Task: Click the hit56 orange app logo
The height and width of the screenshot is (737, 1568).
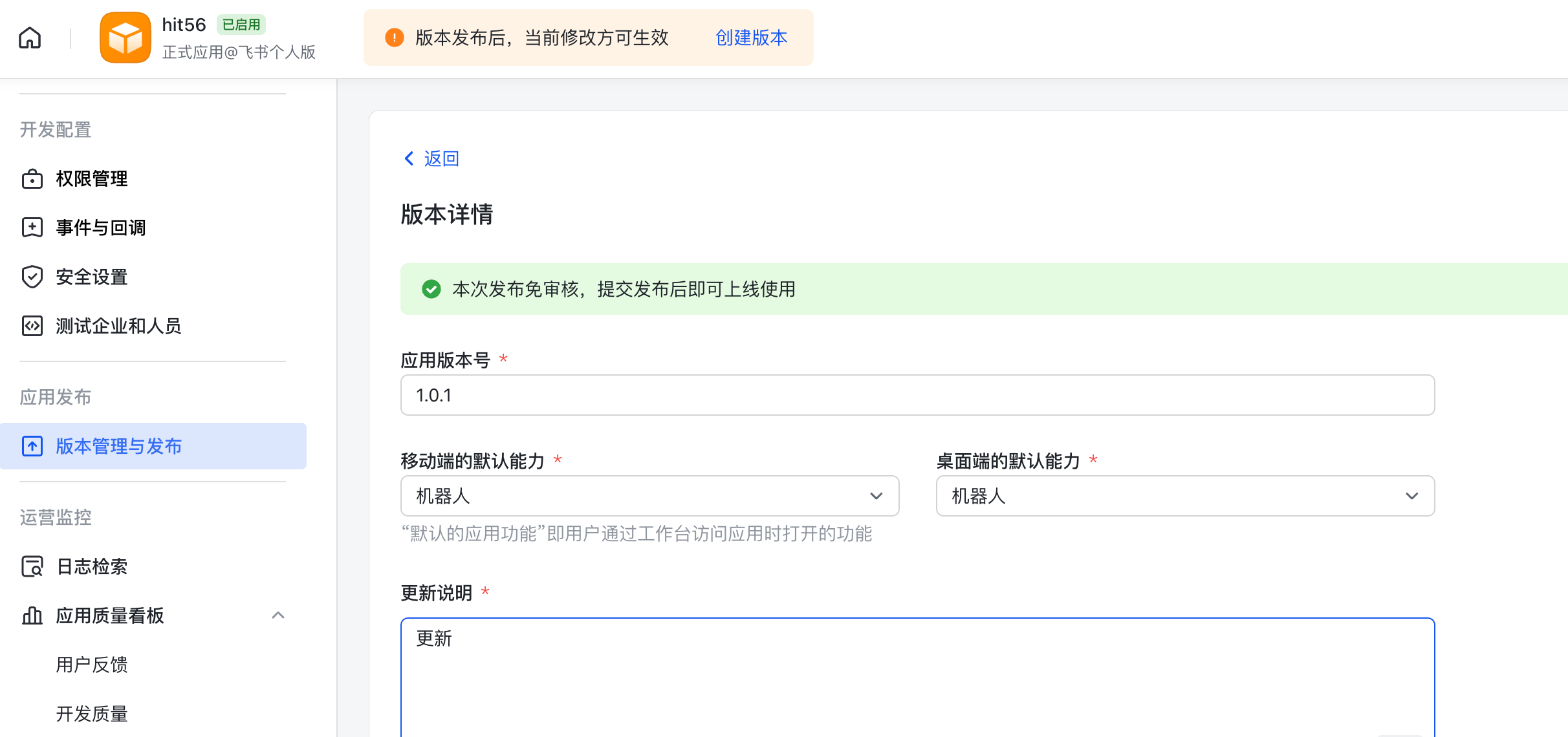Action: (125, 38)
